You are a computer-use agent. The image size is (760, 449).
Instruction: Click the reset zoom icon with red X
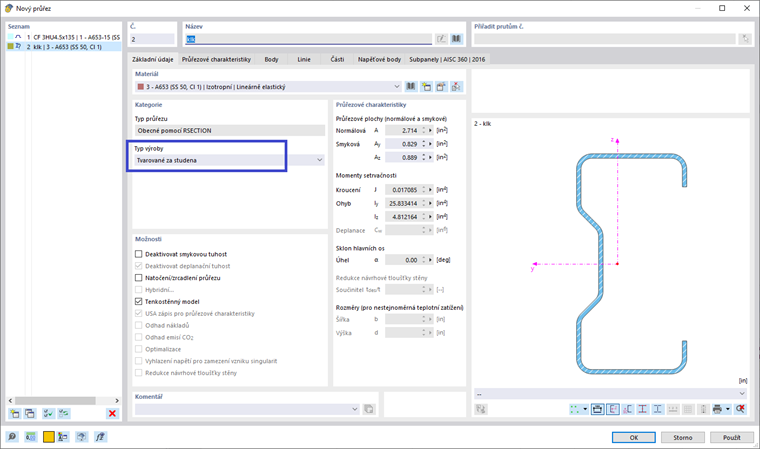pyautogui.click(x=741, y=409)
